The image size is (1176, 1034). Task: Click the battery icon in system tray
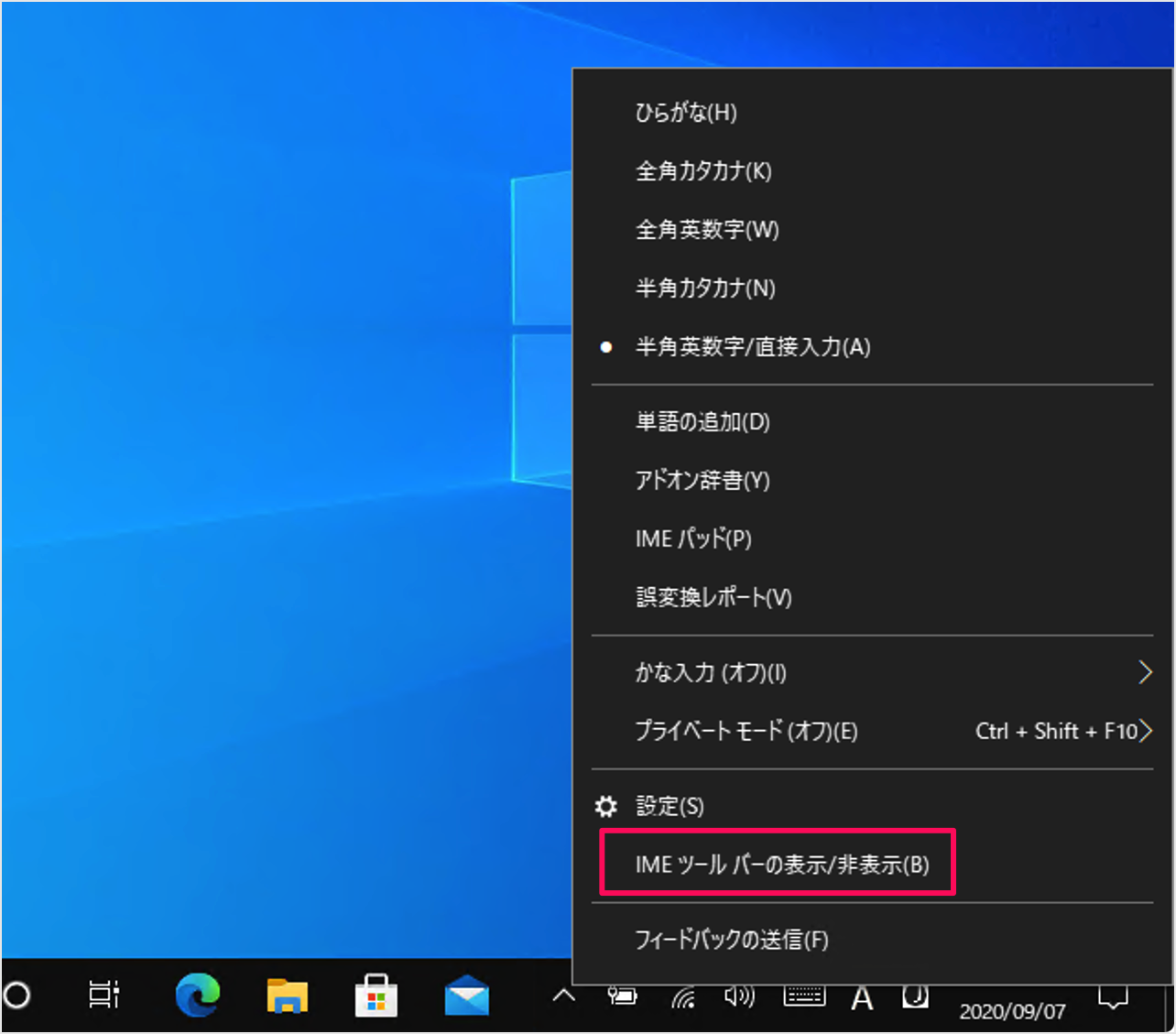623,996
